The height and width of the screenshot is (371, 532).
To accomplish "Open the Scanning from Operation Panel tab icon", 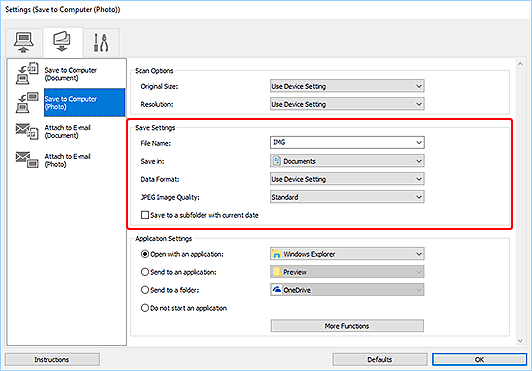I will click(x=62, y=41).
